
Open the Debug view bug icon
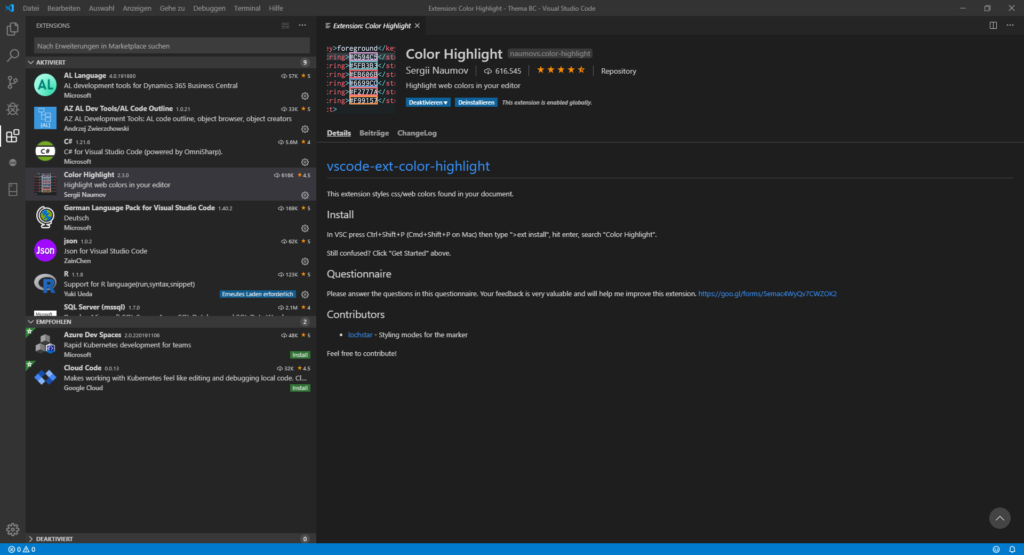coord(12,109)
